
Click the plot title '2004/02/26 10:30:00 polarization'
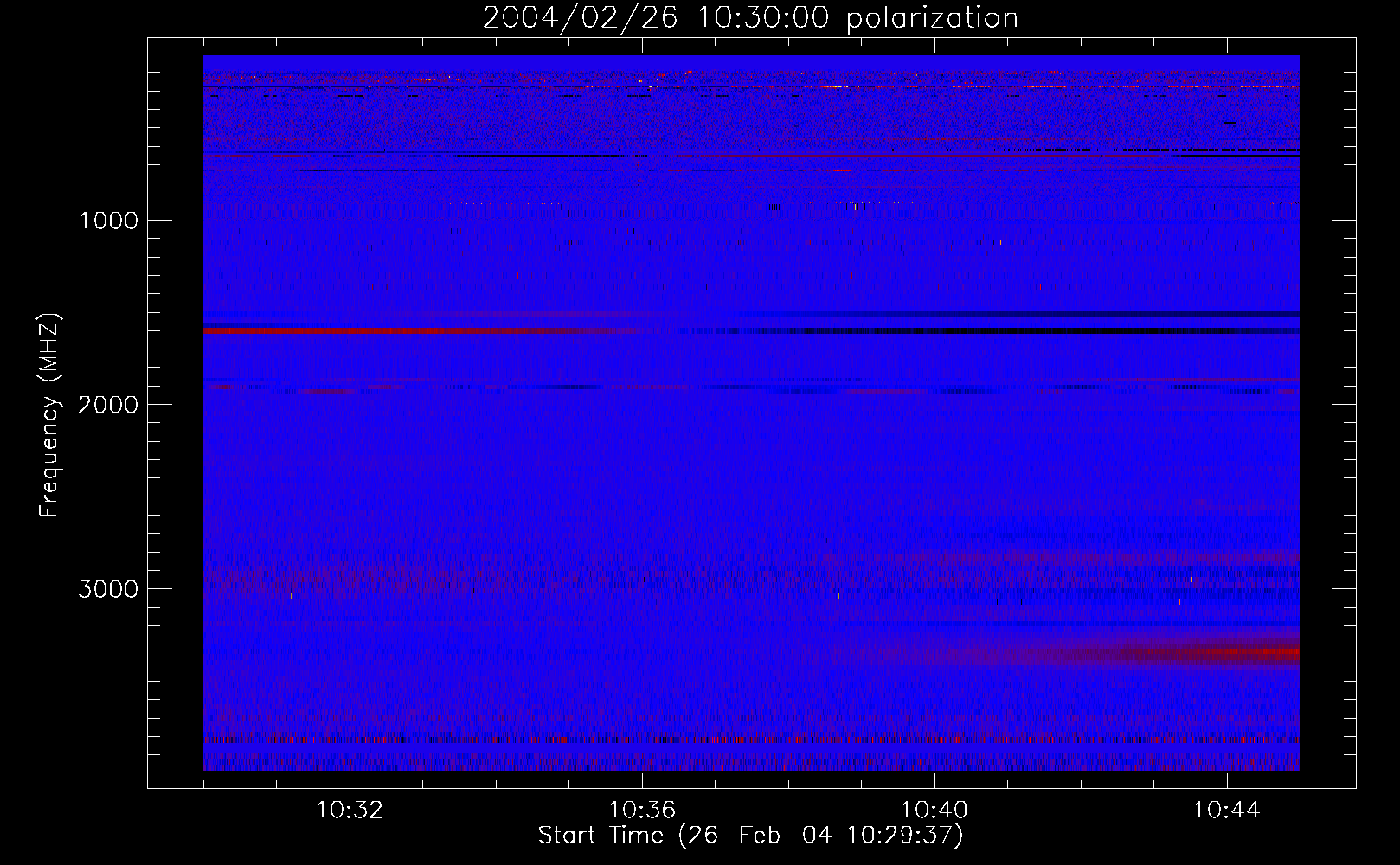750,18
